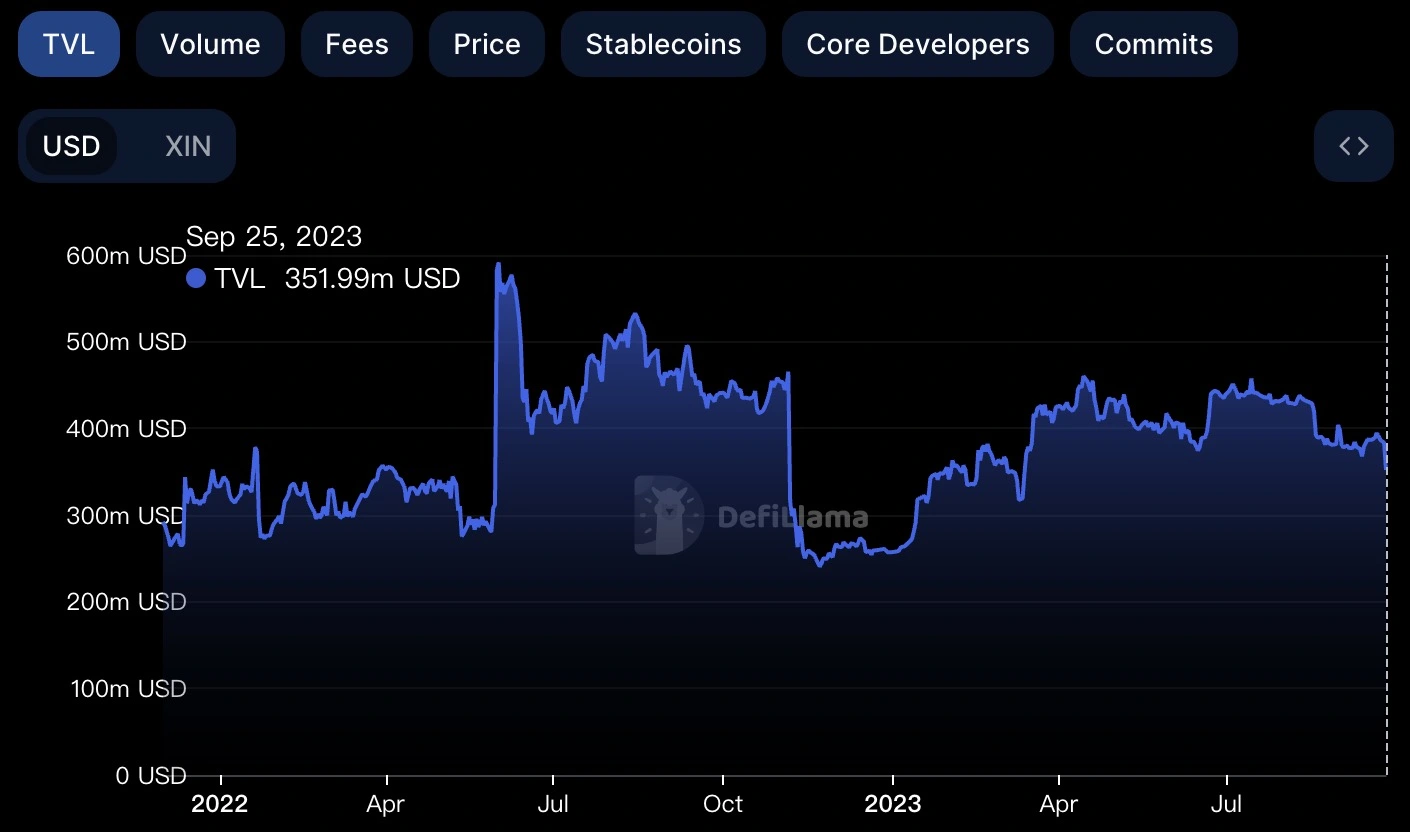Switch currency toggle to XIN
This screenshot has height=832, width=1410.
pos(188,146)
